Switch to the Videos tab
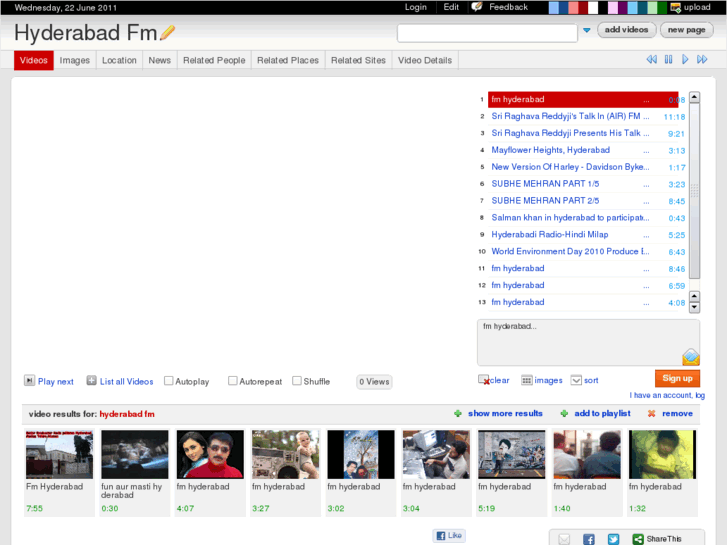 pos(33,60)
